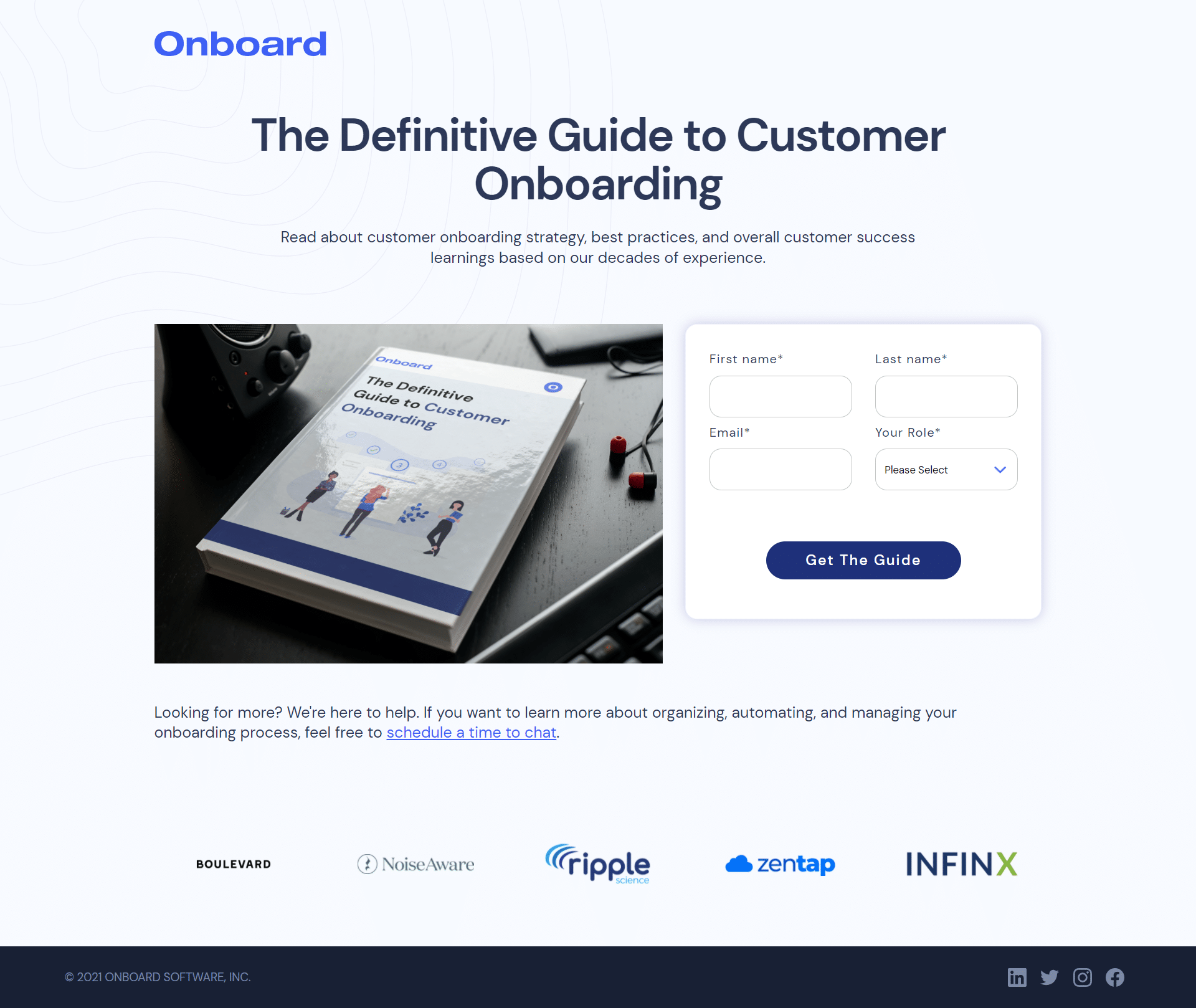Click the Last name input field
Viewport: 1196px width, 1008px height.
tap(945, 396)
